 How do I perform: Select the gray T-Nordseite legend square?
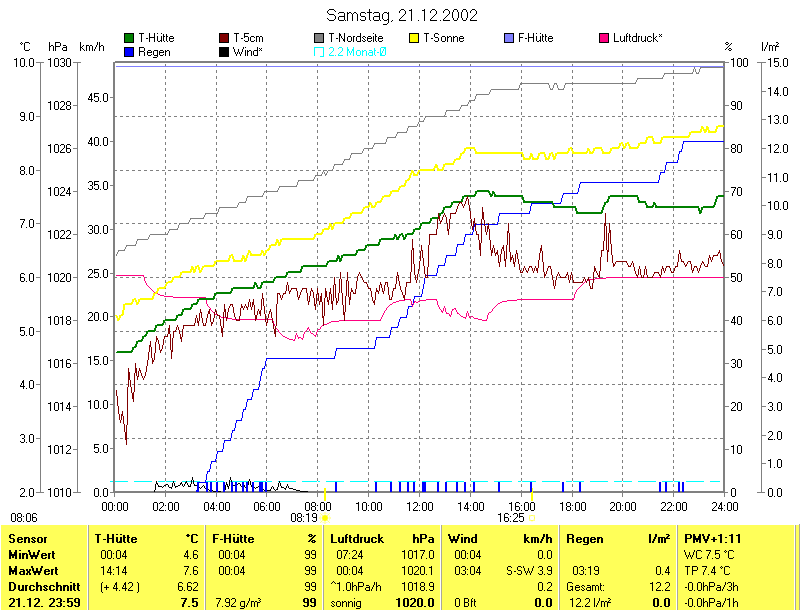coord(319,38)
